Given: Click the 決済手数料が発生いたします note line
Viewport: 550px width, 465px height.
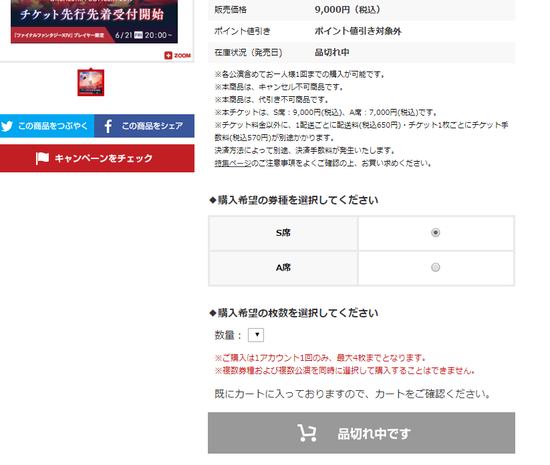Looking at the screenshot, I should coord(305,151).
